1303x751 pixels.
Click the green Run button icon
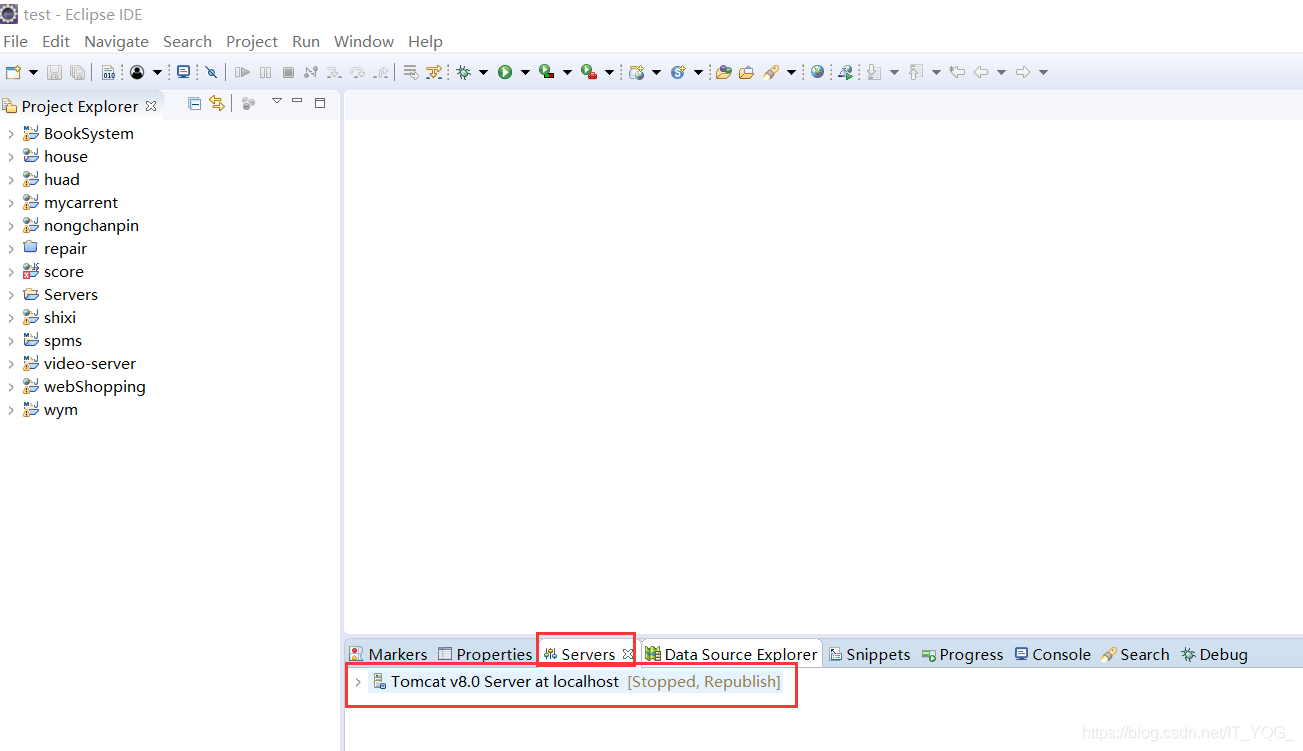pyautogui.click(x=506, y=72)
